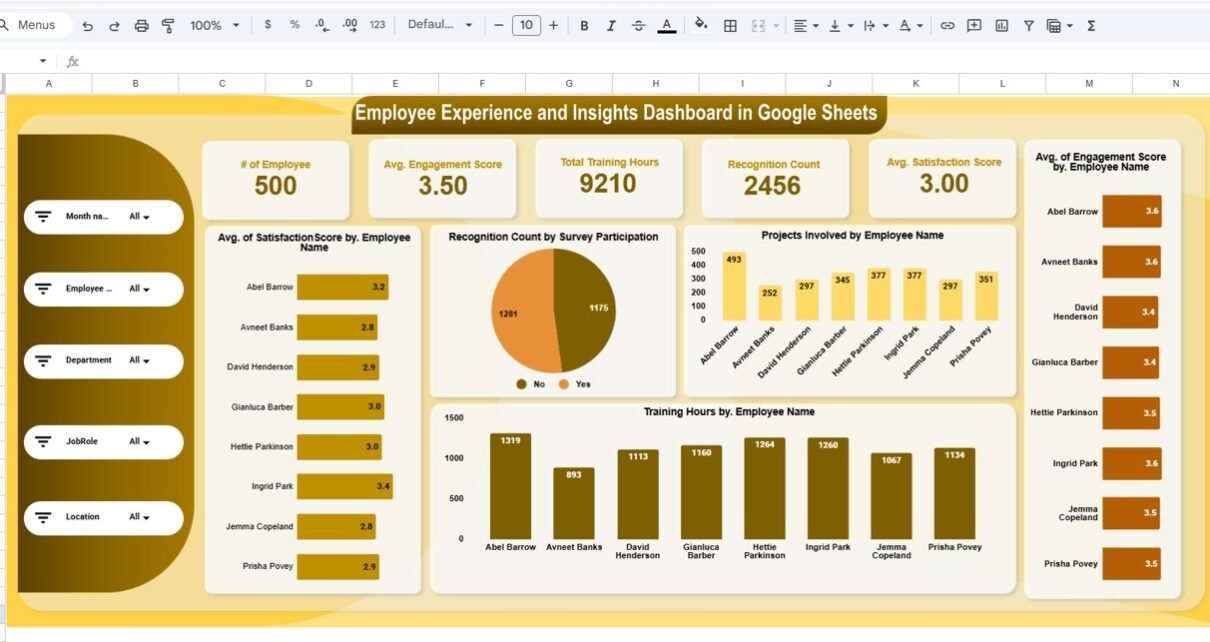1210x642 pixels.
Task: Toggle italic formatting
Action: tap(611, 26)
